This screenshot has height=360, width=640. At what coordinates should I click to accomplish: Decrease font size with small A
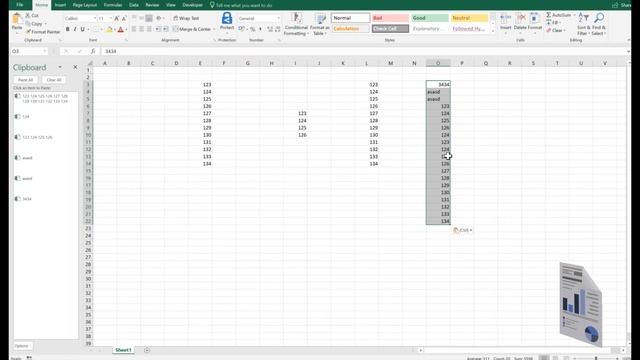pyautogui.click(x=124, y=18)
